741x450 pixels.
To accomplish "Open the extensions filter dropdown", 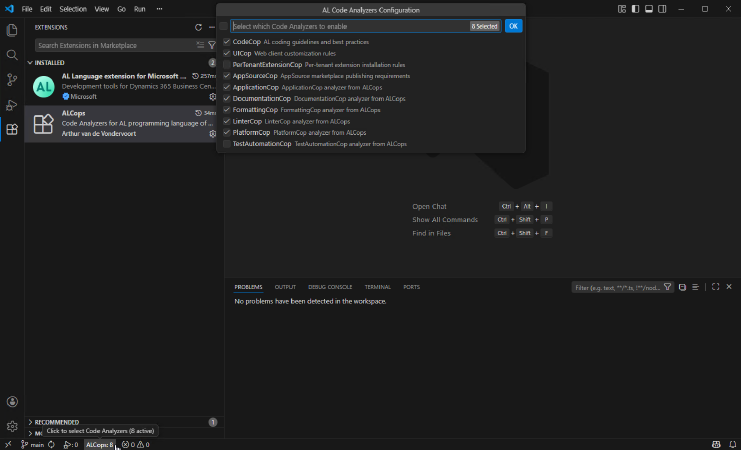I will [x=212, y=45].
